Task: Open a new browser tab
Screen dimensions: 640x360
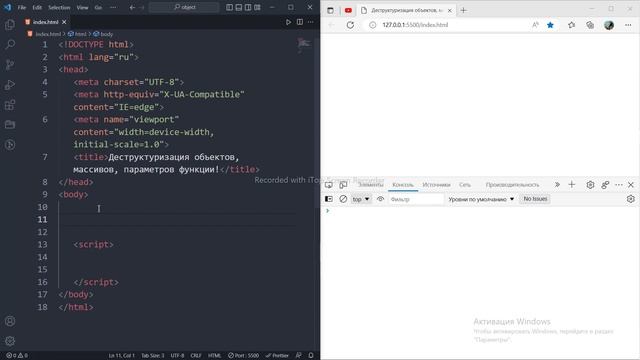Action: click(x=463, y=10)
